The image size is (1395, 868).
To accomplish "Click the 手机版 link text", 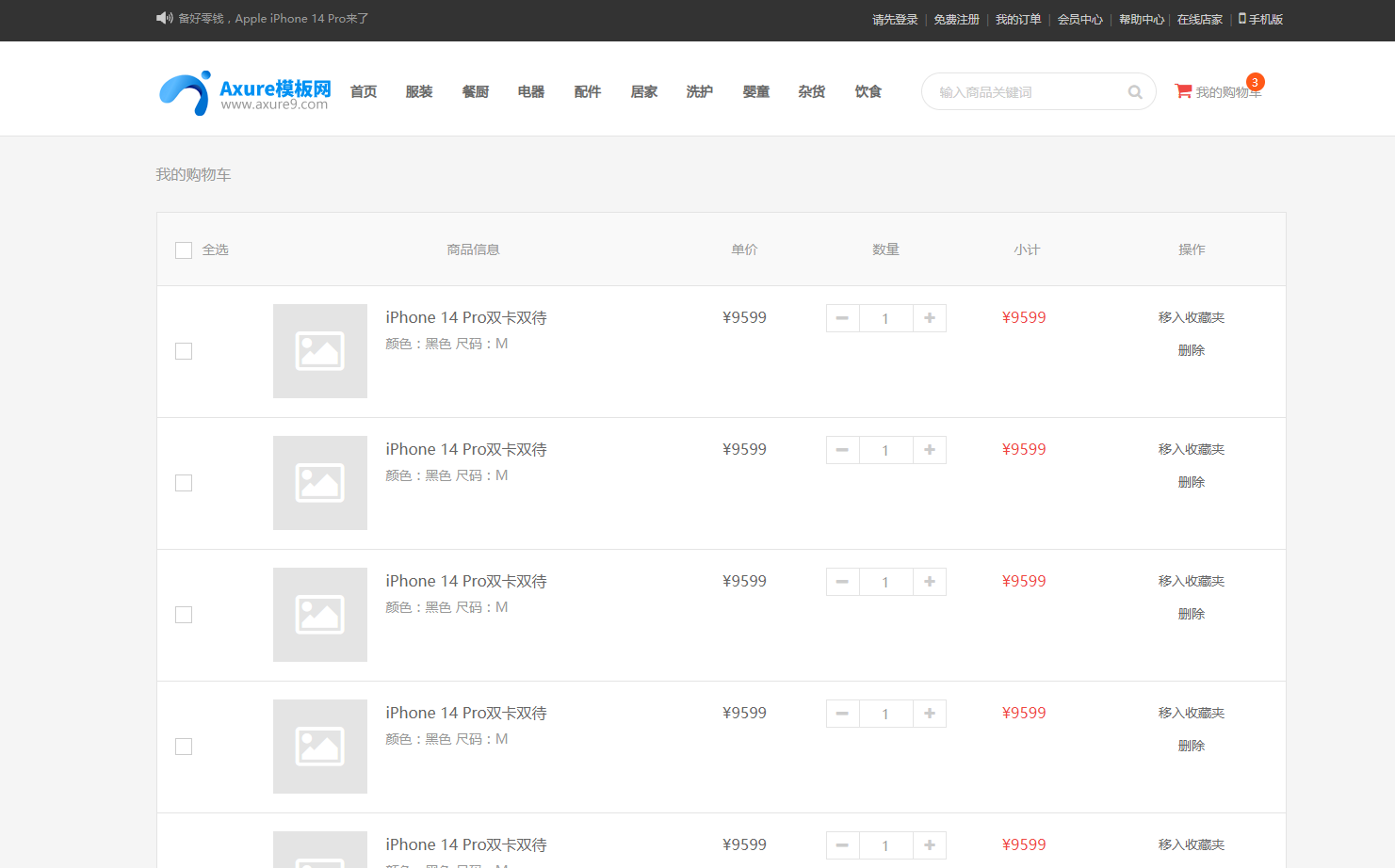I will (x=1266, y=19).
